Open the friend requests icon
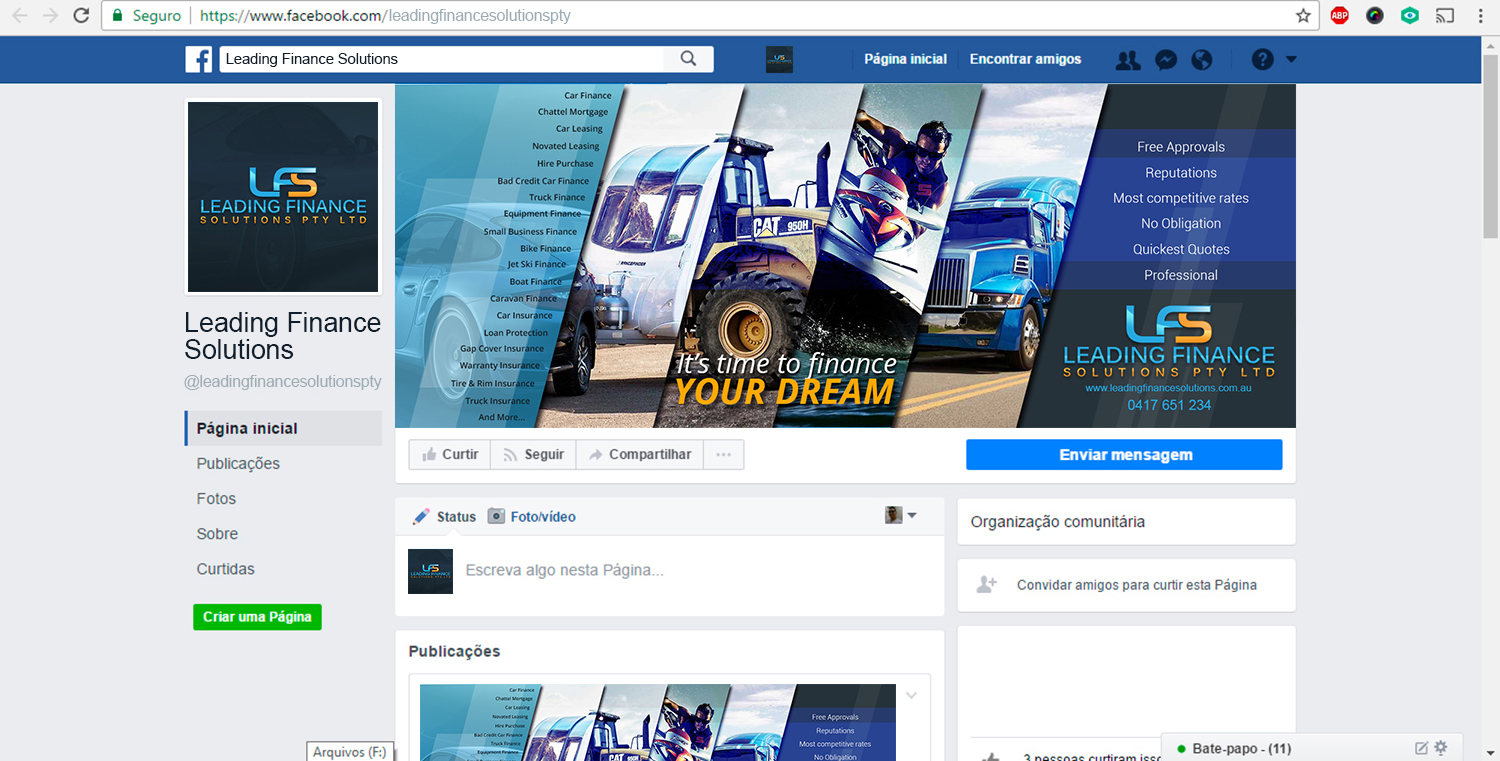This screenshot has height=761, width=1500. (1128, 59)
